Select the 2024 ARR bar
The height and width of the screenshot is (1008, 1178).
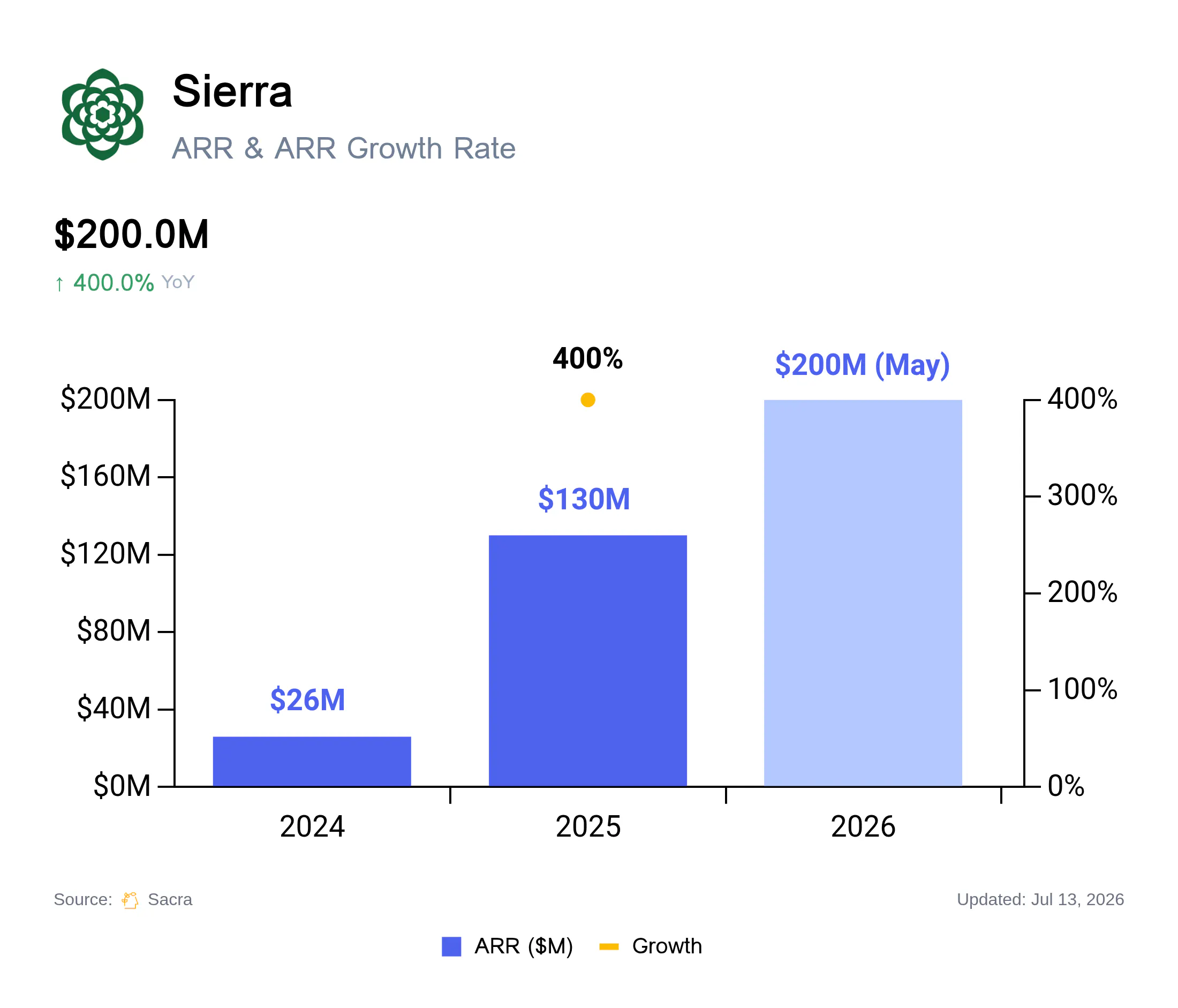click(x=312, y=761)
